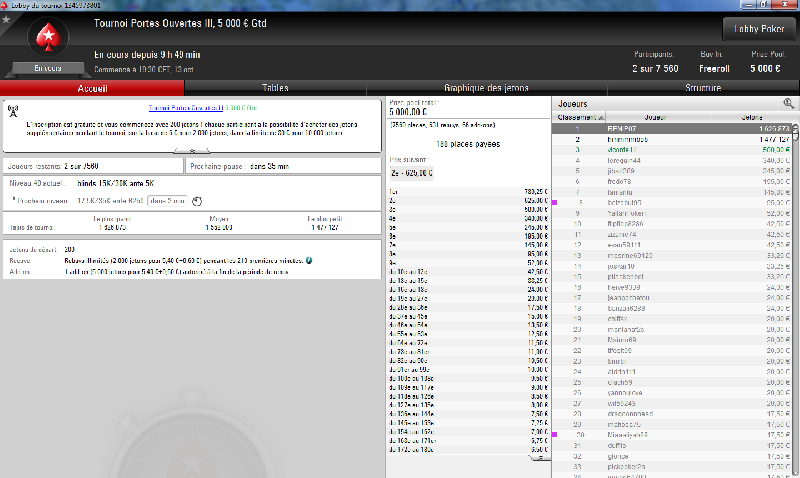Open the Structure tab
Screen dimensions: 800x478
coord(703,88)
